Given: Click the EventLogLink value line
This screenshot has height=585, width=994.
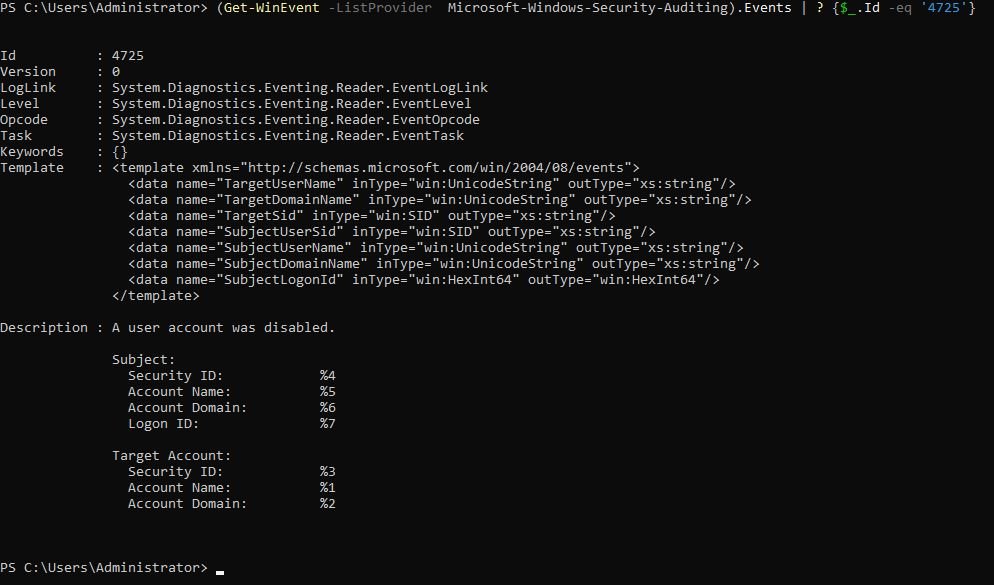Looking at the screenshot, I should pyautogui.click(x=300, y=87).
